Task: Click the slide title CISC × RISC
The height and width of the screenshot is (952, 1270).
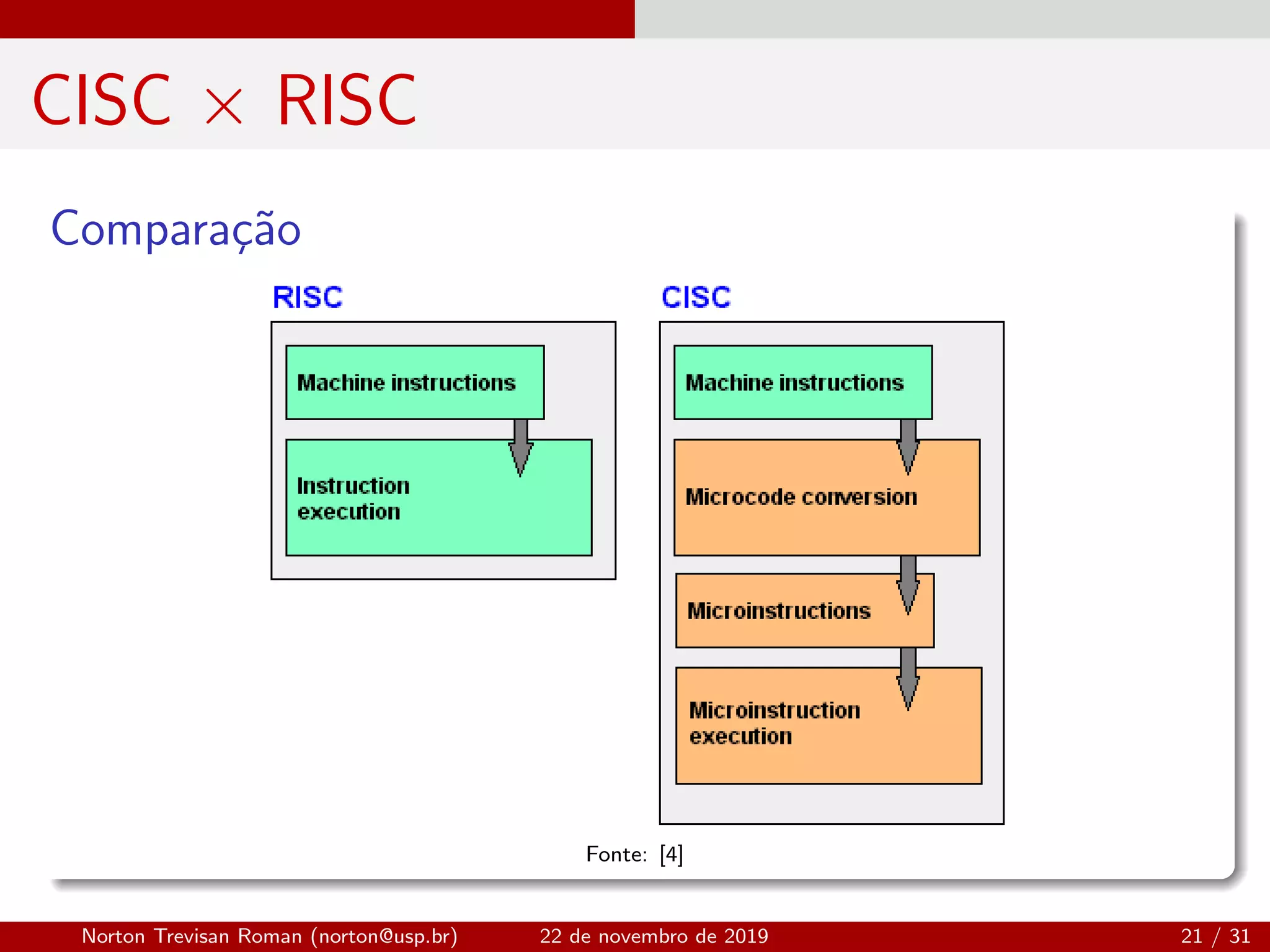Action: tap(224, 99)
